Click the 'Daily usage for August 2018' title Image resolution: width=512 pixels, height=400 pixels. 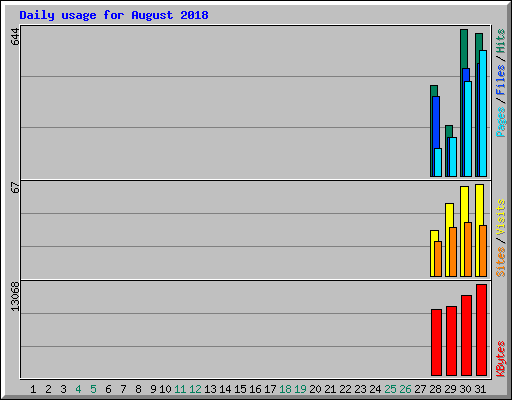pyautogui.click(x=114, y=15)
